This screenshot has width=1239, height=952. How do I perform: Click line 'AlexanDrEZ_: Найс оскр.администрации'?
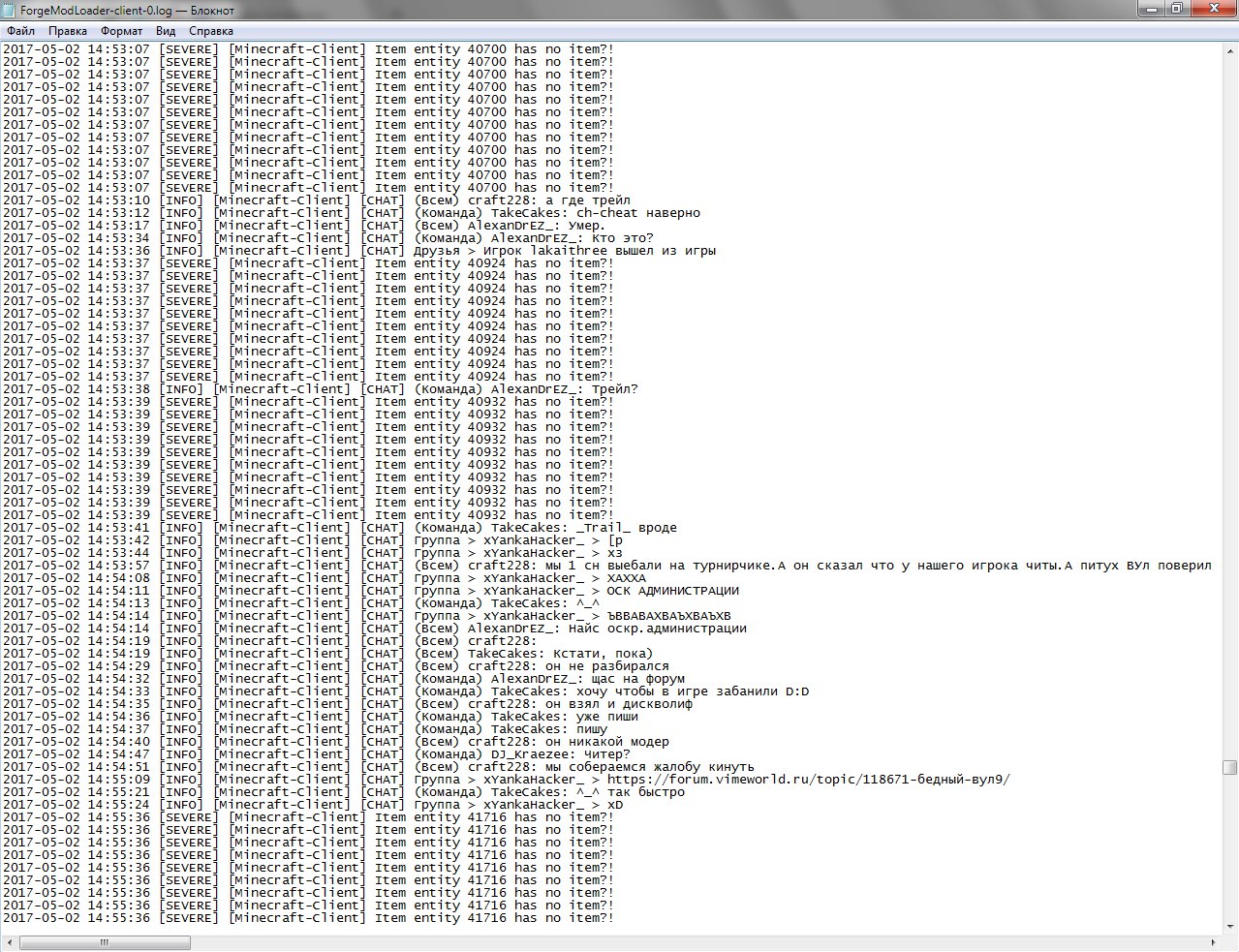coord(374,629)
